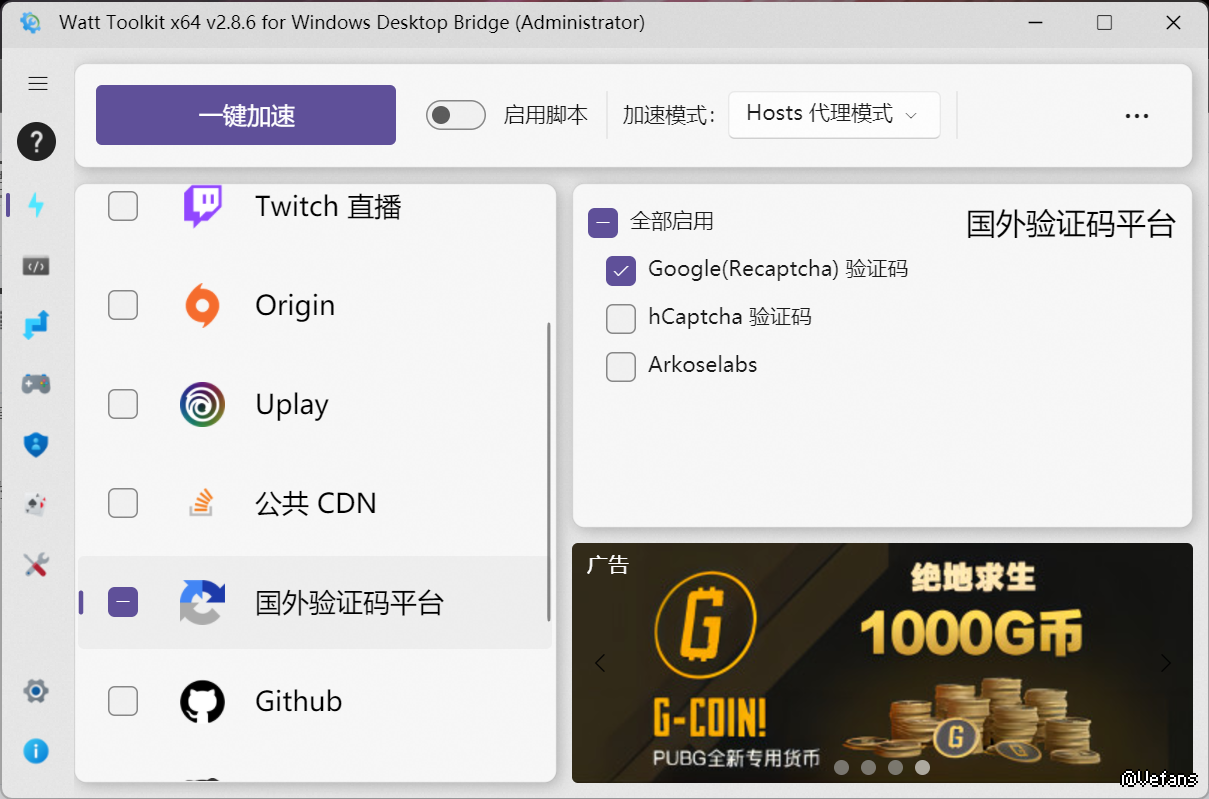Select the fourth ad carousel dot
1209x799 pixels.
[922, 767]
